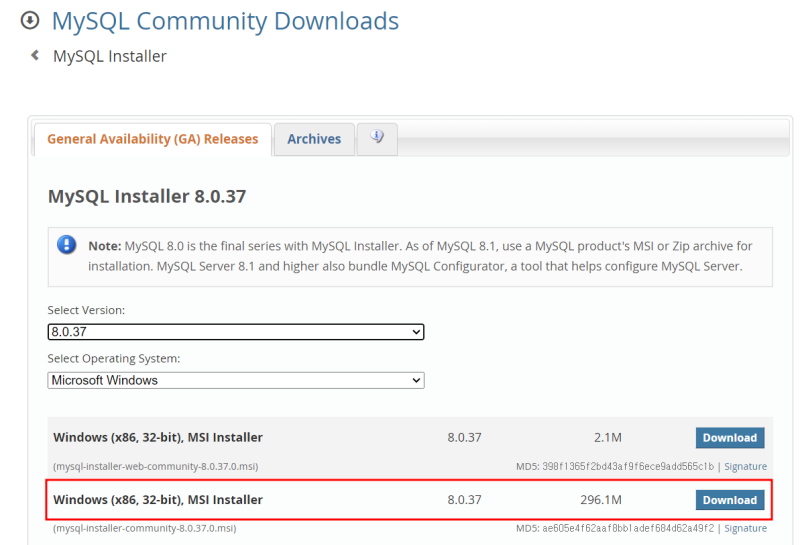800x545 pixels.
Task: Click the 2.1M file size value
Action: 608,437
